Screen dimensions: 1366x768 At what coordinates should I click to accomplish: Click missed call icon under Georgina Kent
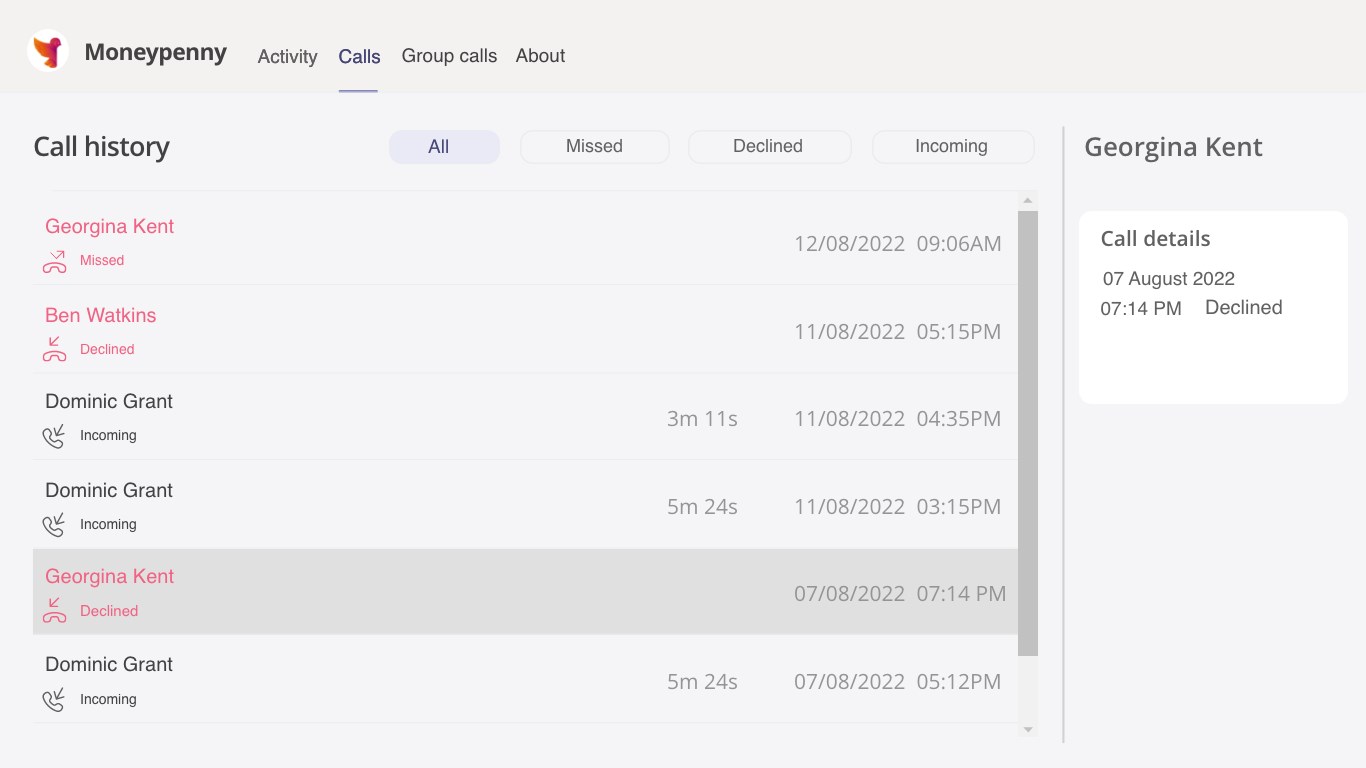54,261
